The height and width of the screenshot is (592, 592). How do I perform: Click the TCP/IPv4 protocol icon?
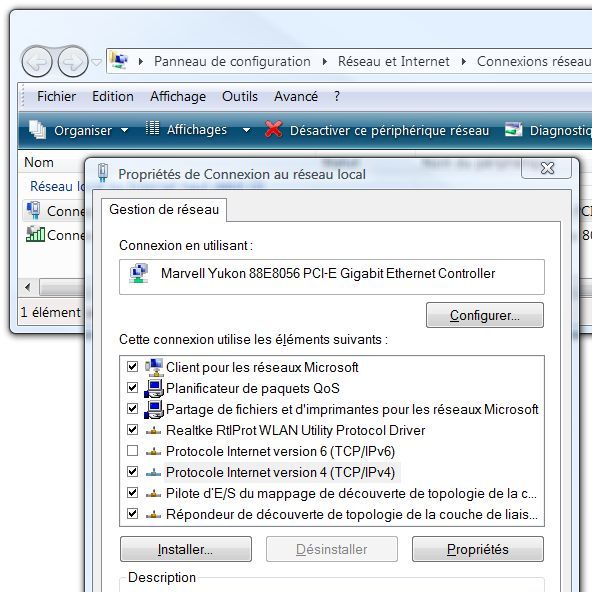(153, 472)
